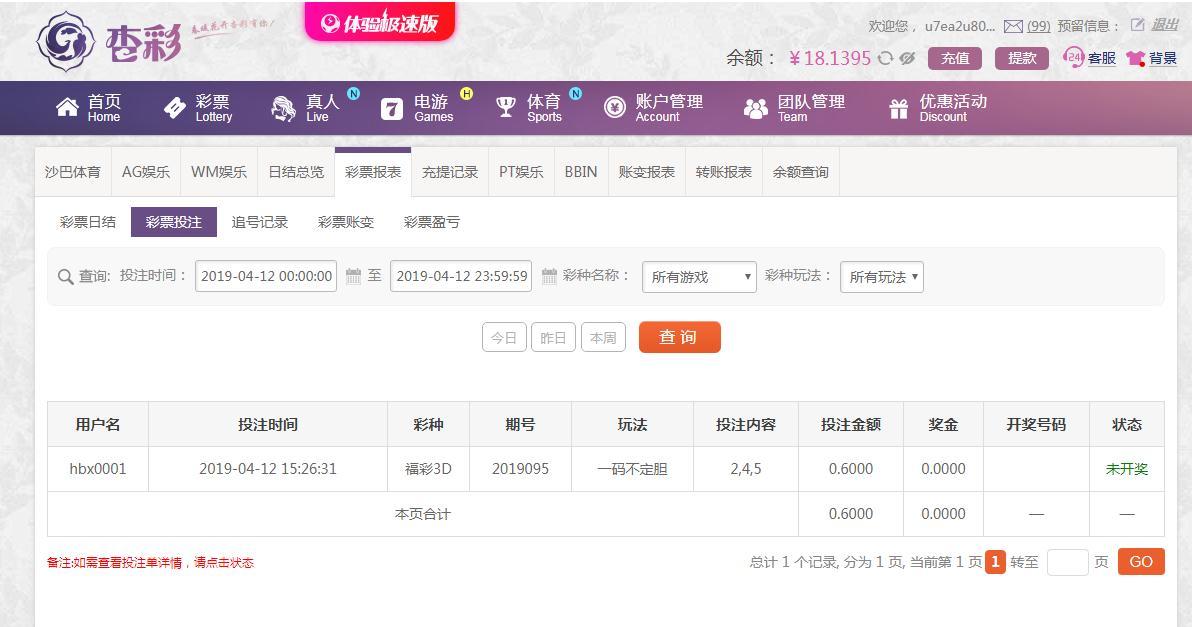Click the mail envelope icon
1192x627 pixels.
[1013, 26]
